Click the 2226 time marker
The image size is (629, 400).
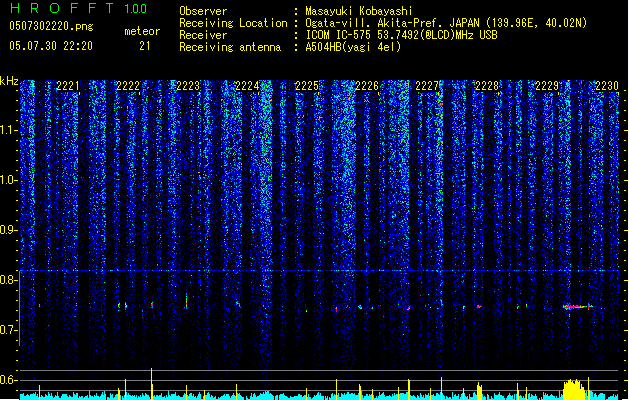(367, 86)
